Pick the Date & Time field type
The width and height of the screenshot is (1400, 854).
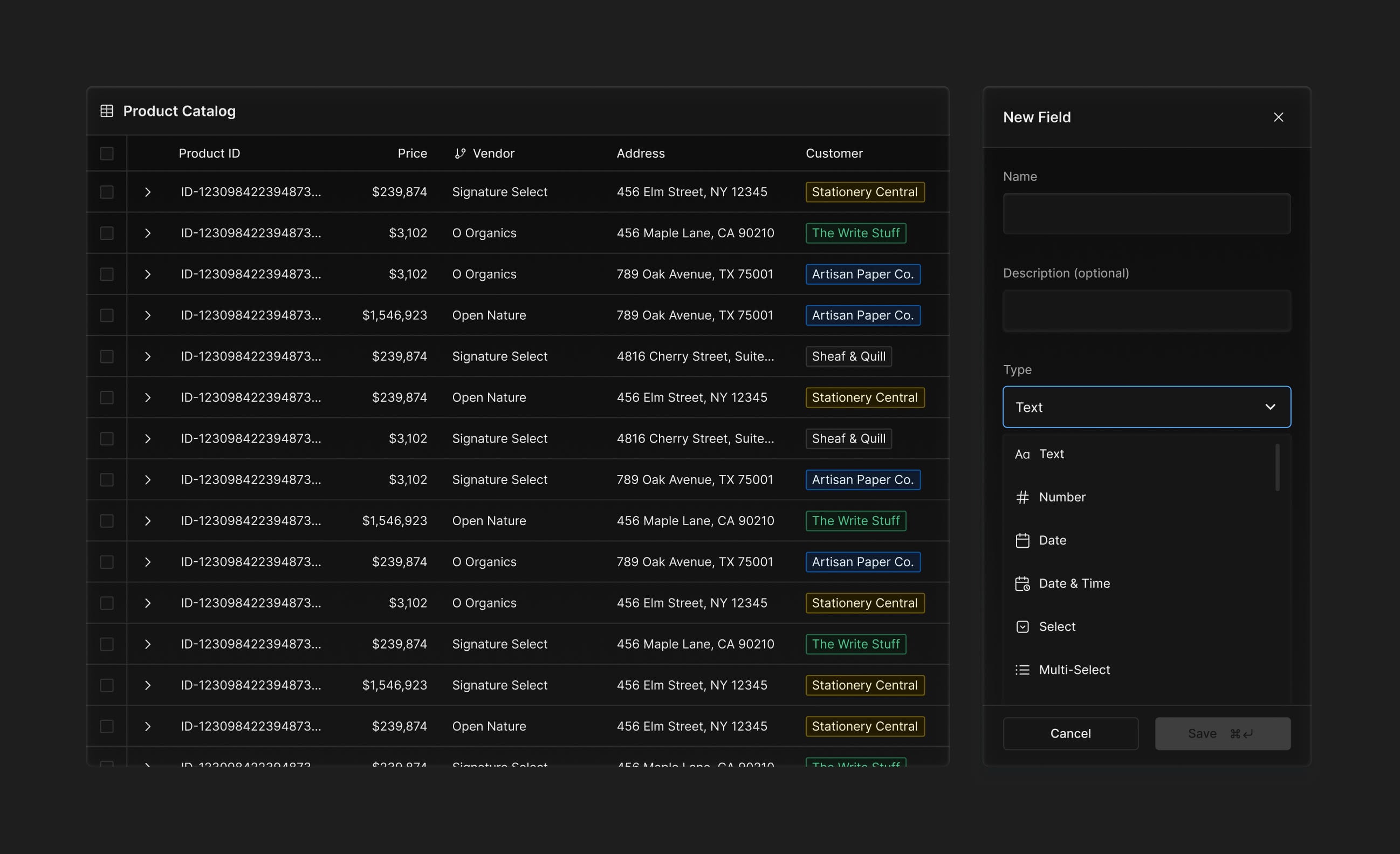click(x=1074, y=583)
